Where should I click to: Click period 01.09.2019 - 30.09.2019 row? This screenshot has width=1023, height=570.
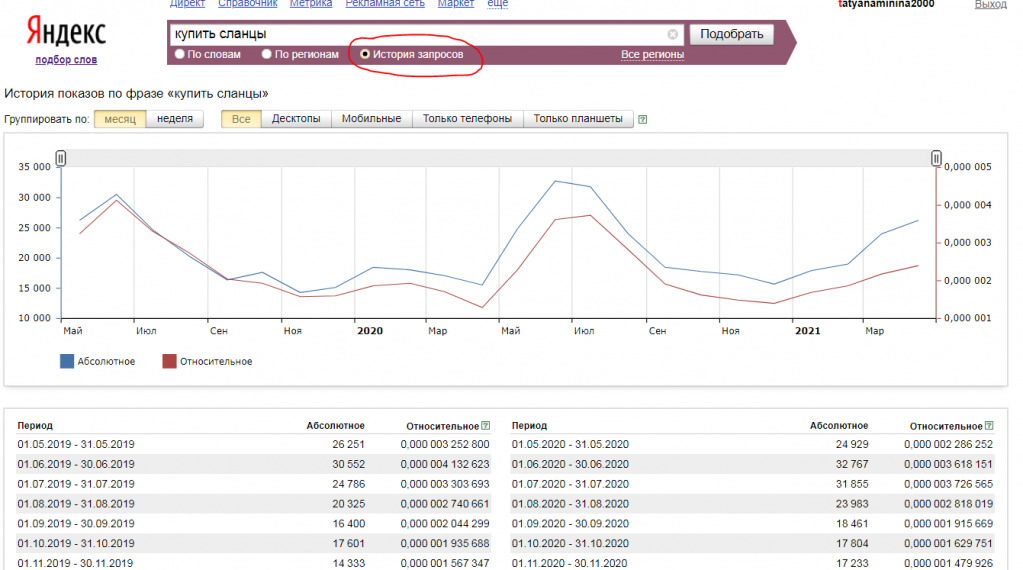pos(254,524)
